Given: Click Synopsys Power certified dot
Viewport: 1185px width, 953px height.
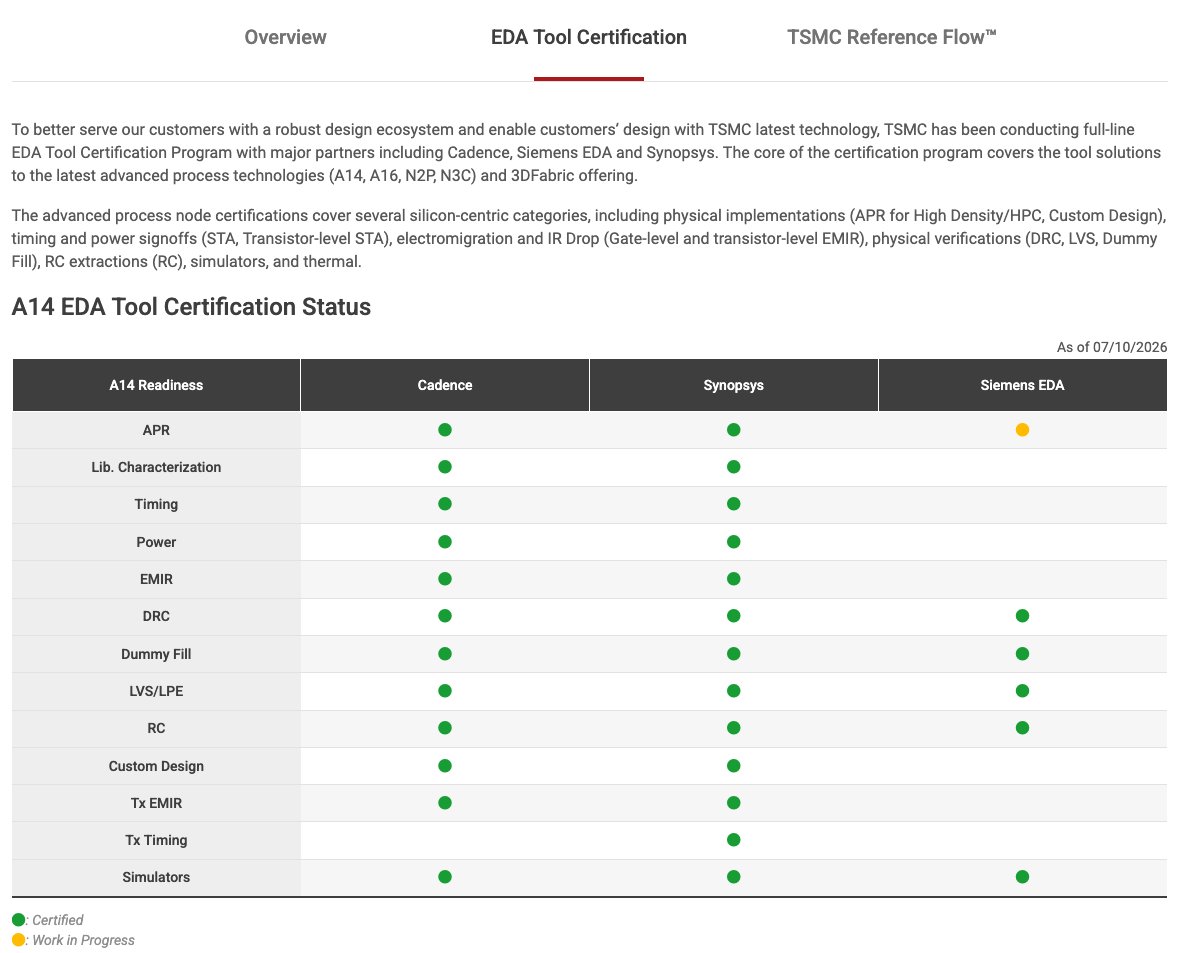Looking at the screenshot, I should [x=734, y=542].
